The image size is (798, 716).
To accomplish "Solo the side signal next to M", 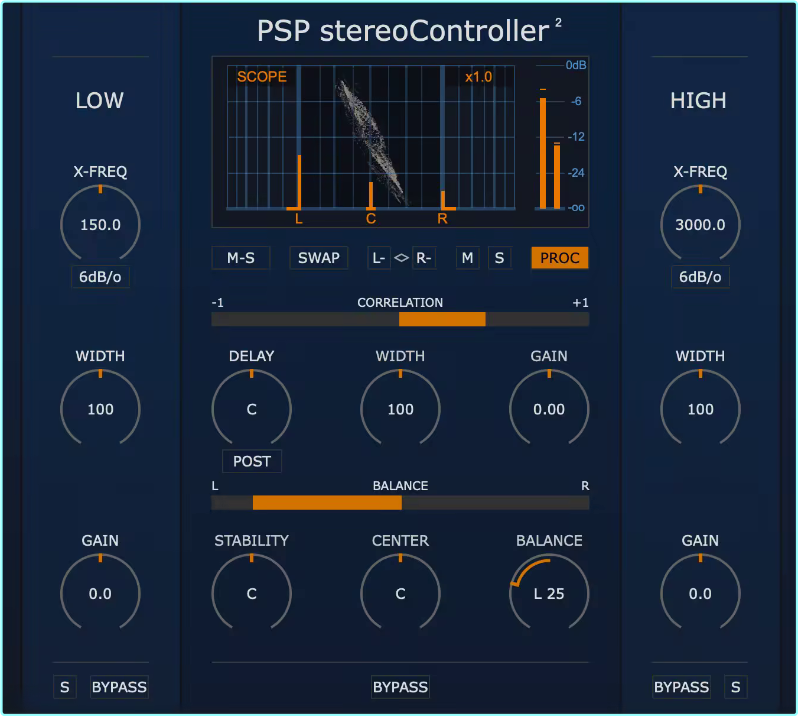I will (x=499, y=258).
